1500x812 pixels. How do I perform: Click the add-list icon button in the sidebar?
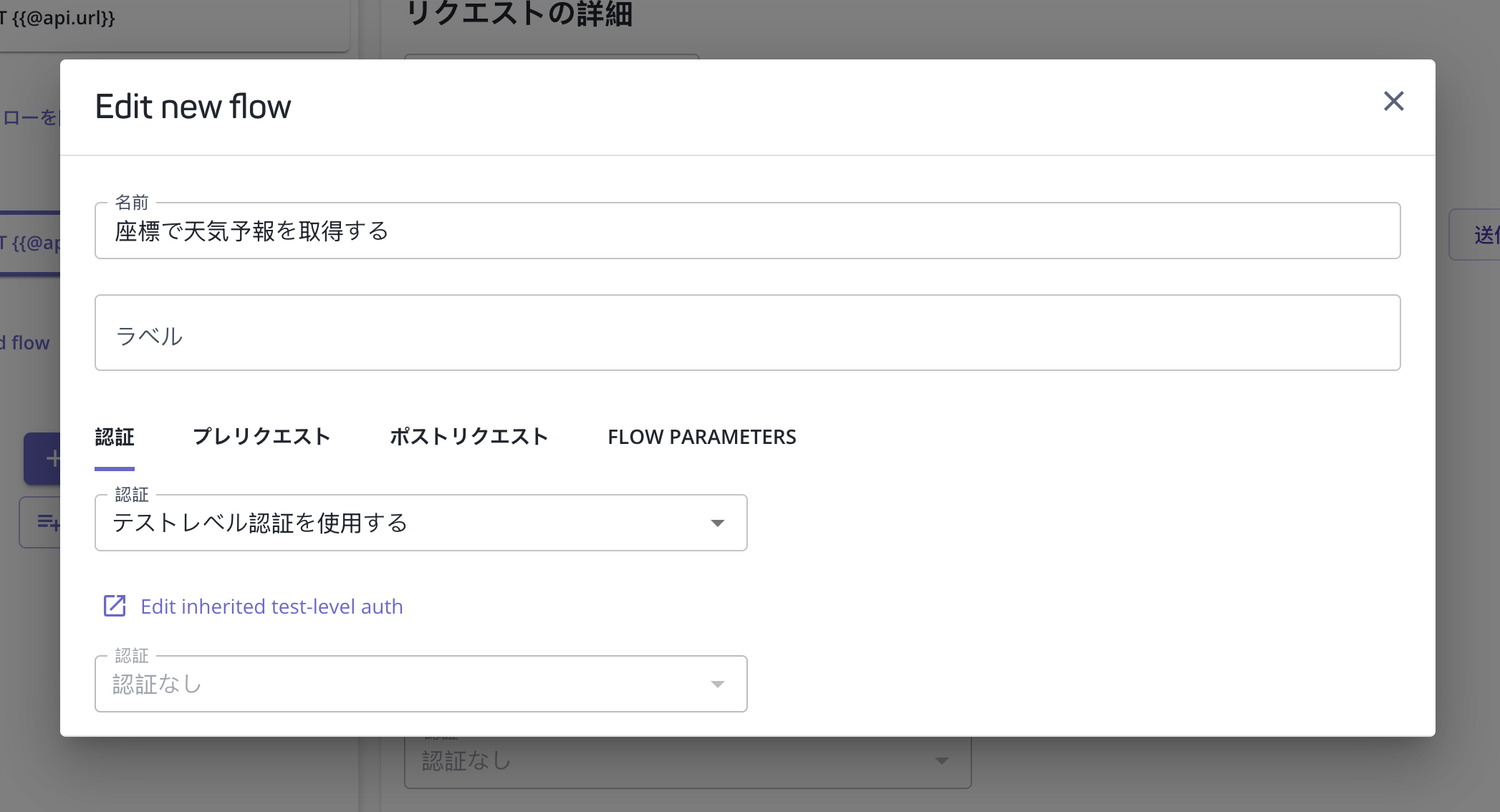click(x=41, y=522)
